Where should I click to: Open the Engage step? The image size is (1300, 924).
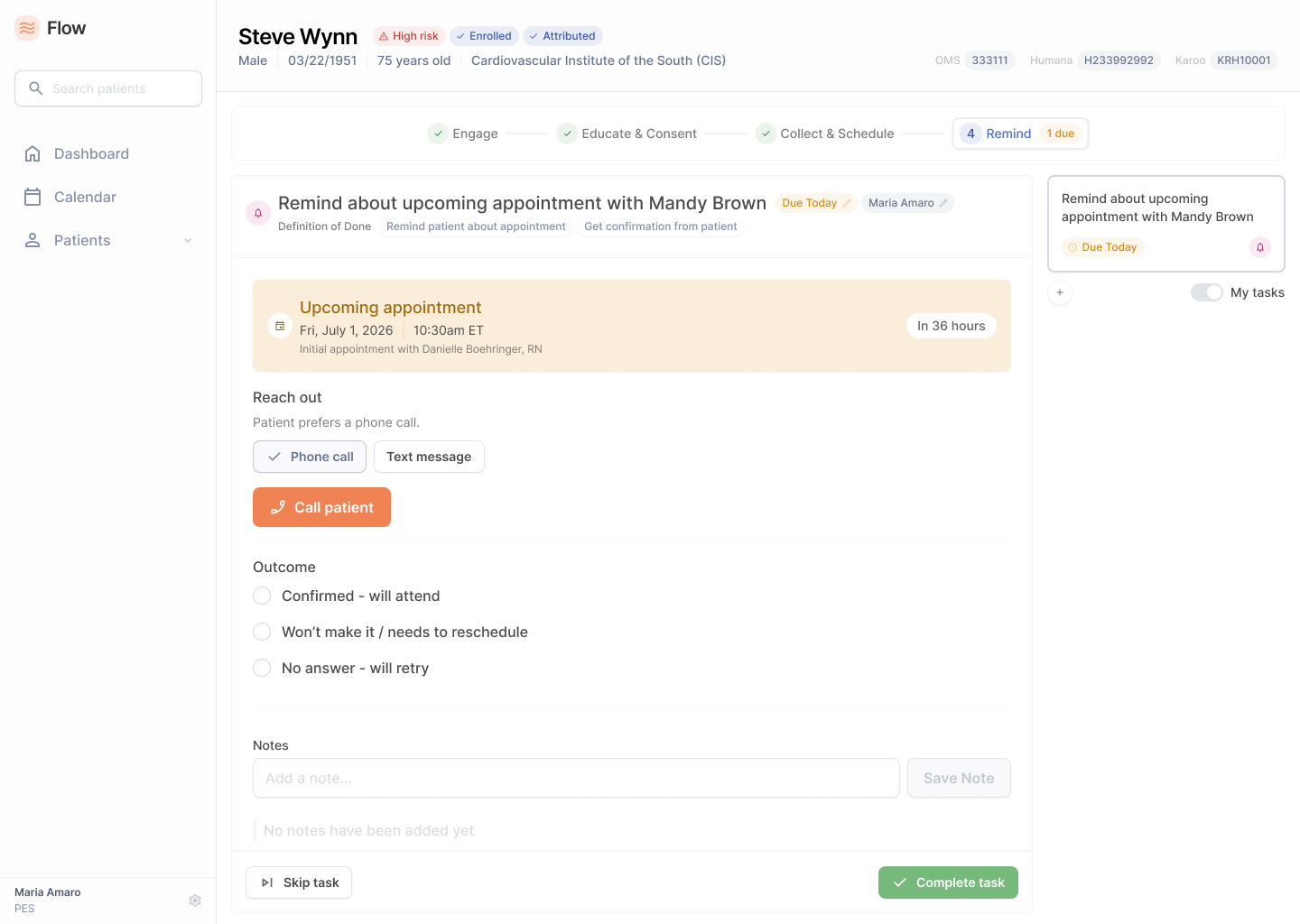(x=463, y=134)
